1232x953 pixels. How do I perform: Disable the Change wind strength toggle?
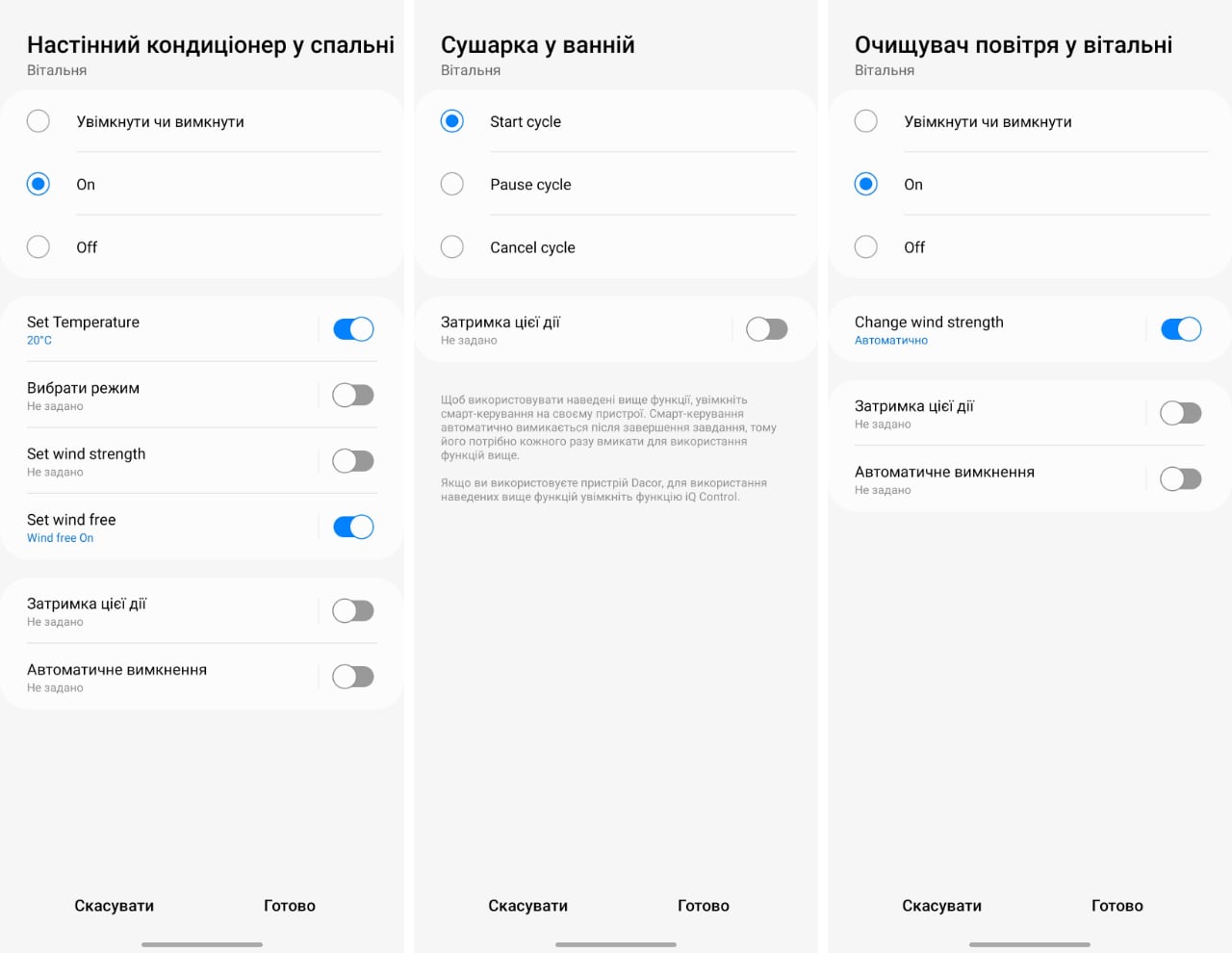pos(1181,329)
